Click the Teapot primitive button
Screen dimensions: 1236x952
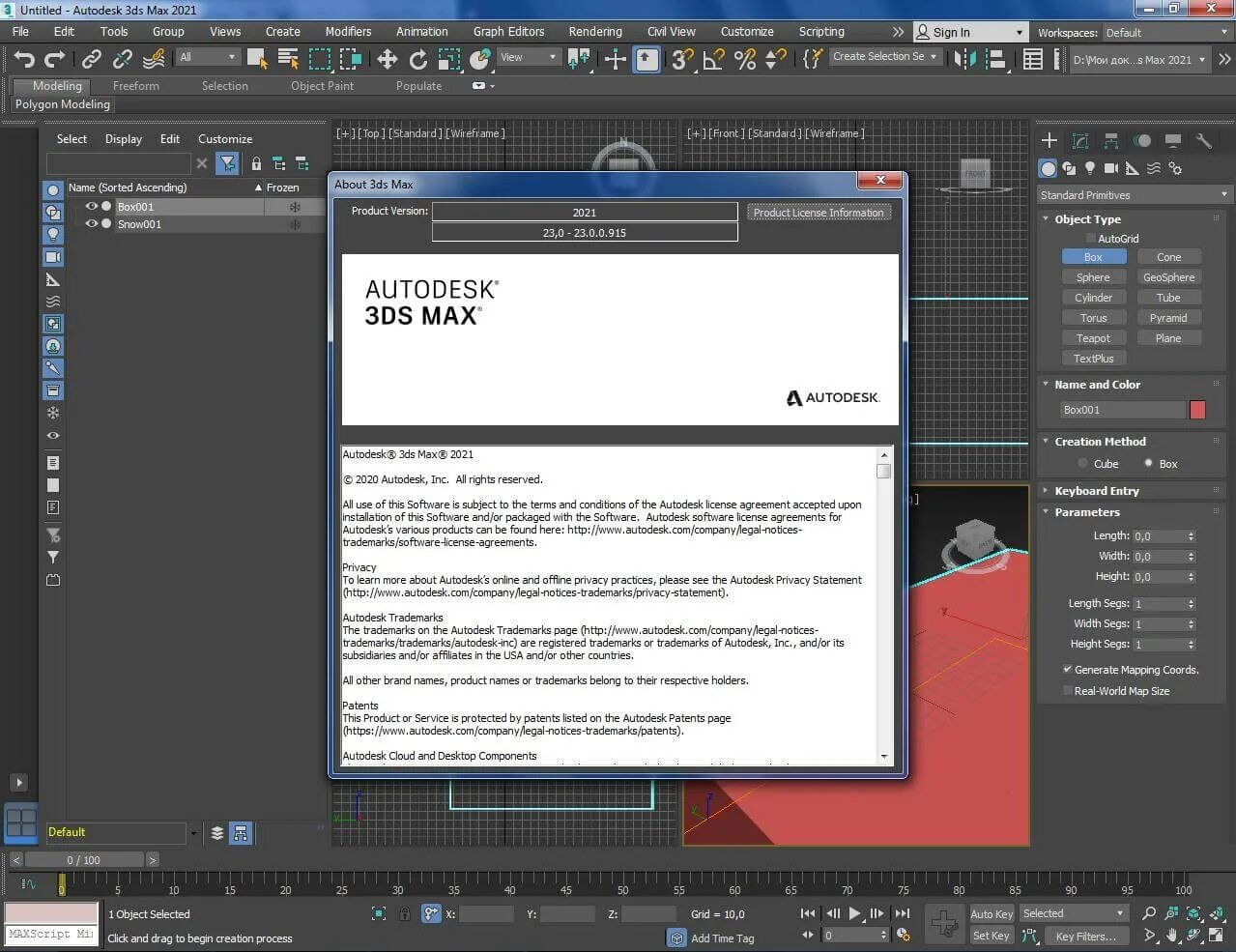(x=1093, y=338)
